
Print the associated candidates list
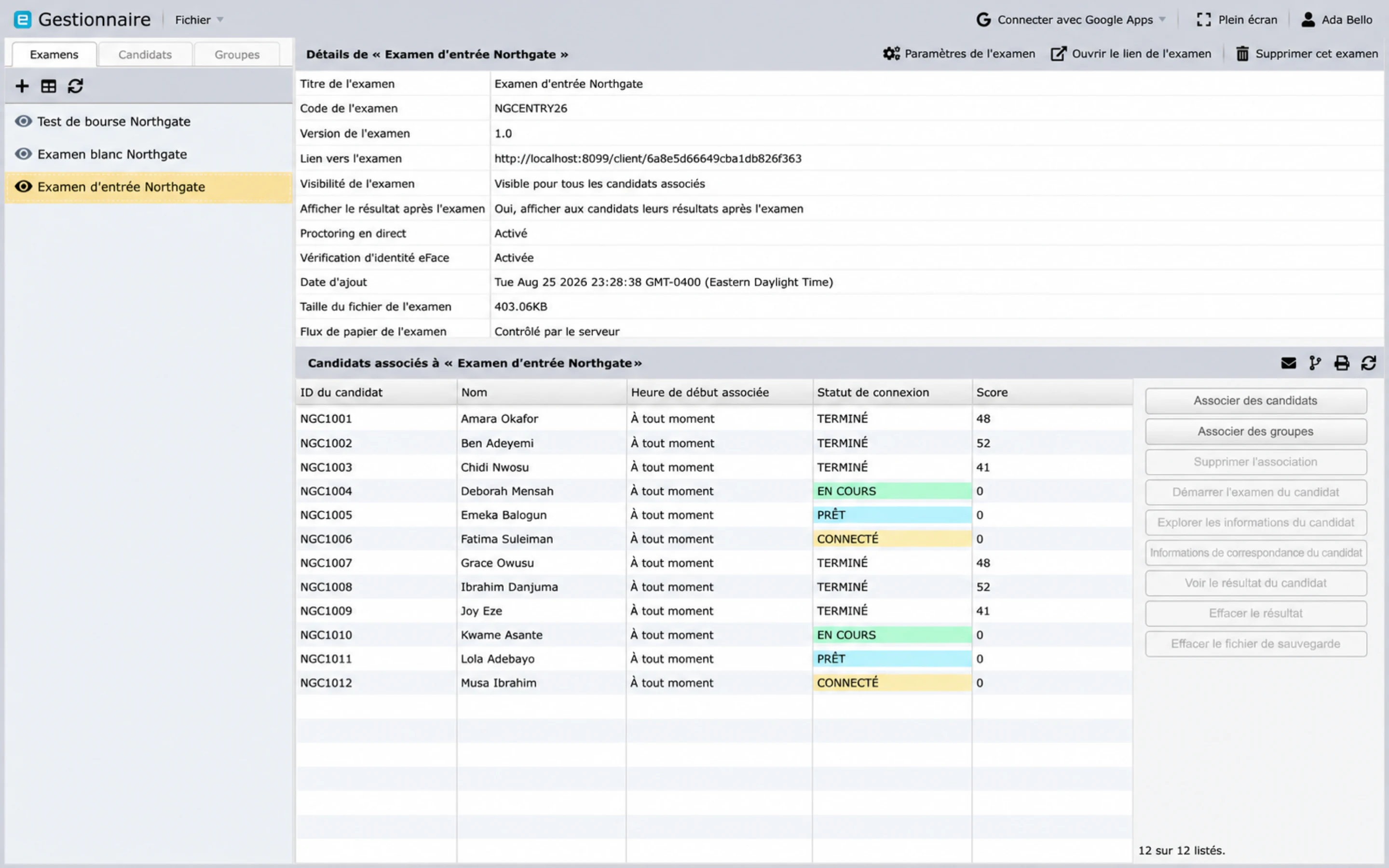pyautogui.click(x=1342, y=363)
